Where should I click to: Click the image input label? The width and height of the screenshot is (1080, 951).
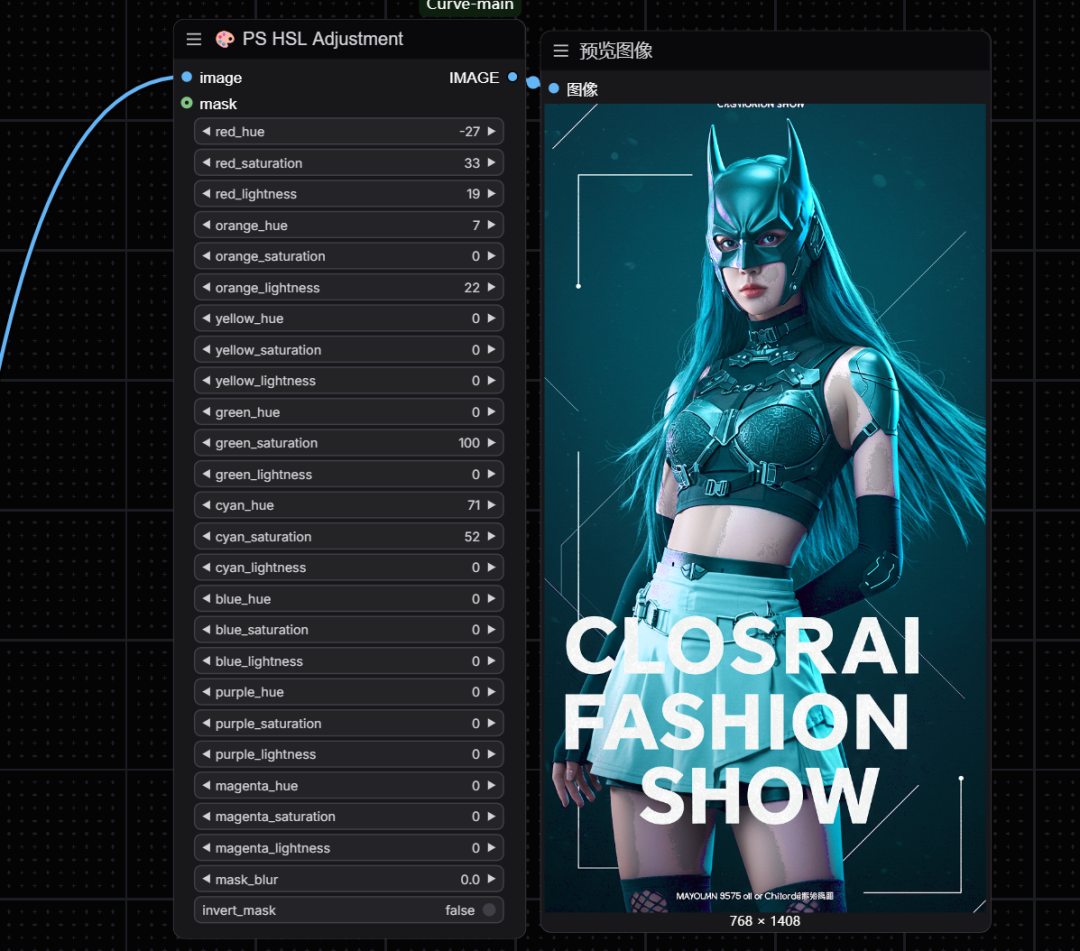pyautogui.click(x=220, y=78)
